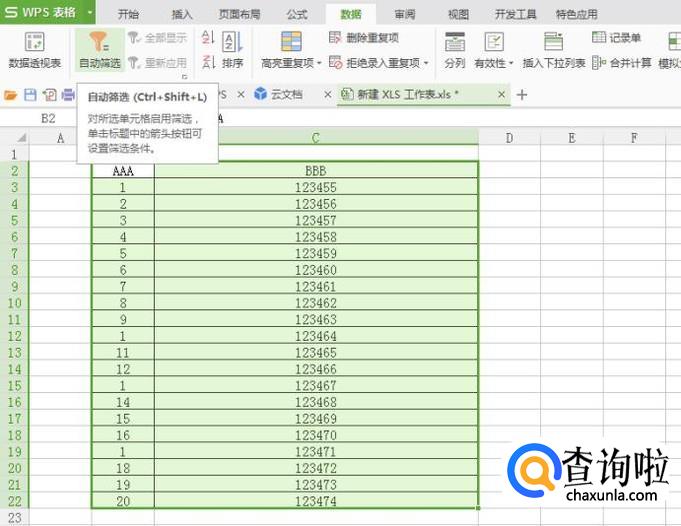Screen dimensions: 681x526
Task: Open the 云文档 document tab
Action: (x=278, y=94)
